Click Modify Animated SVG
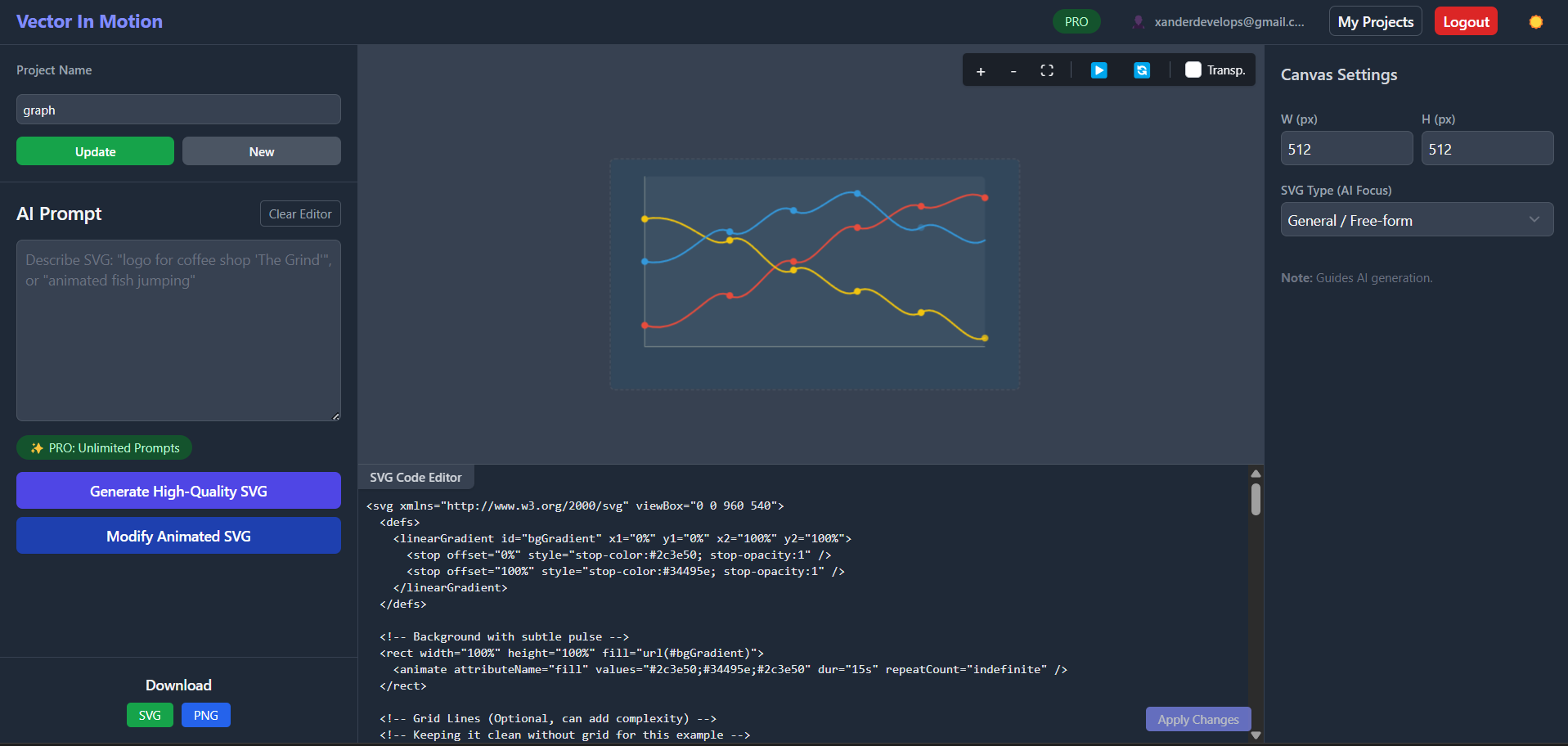The height and width of the screenshot is (746, 1568). point(177,536)
